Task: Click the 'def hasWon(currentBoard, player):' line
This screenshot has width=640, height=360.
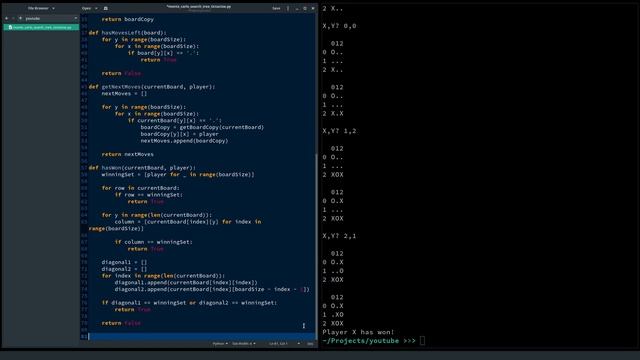Action: click(142, 168)
